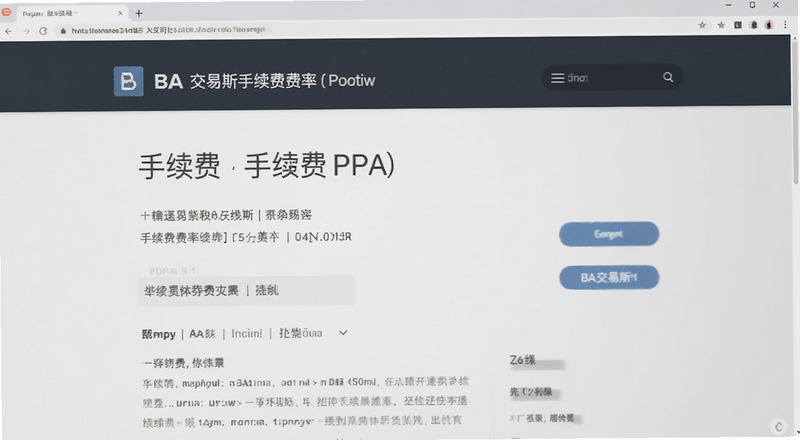Select the filter tab ending in 'ōuia'

(x=301, y=333)
